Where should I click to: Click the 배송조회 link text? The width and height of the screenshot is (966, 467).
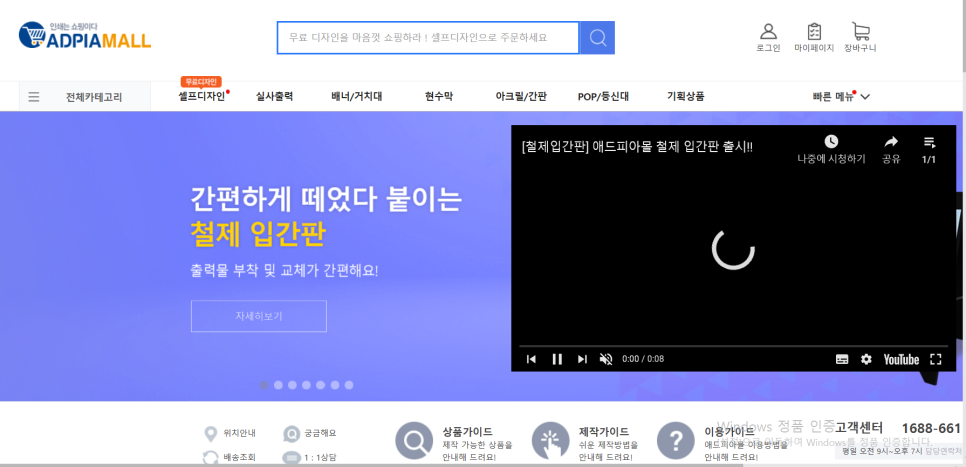pyautogui.click(x=240, y=457)
